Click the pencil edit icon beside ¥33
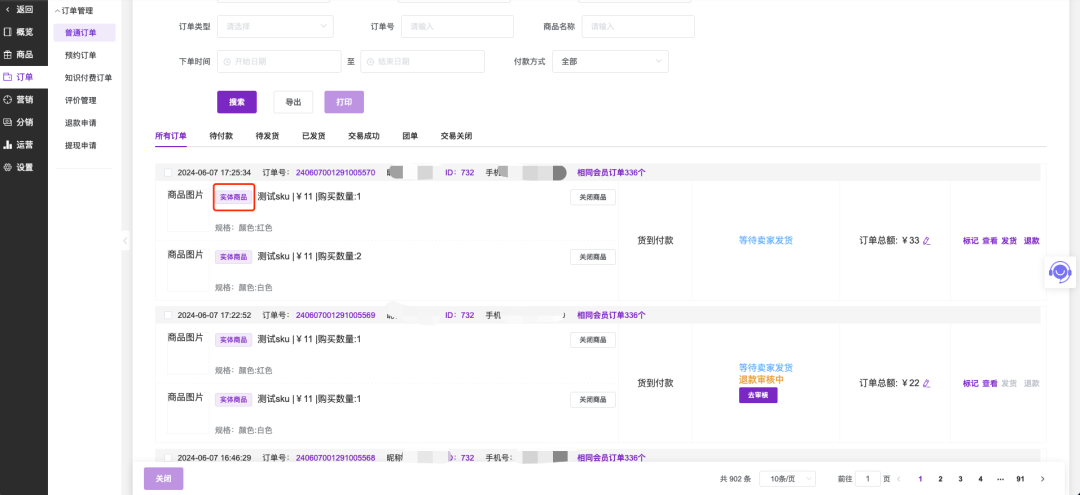Viewport: 1080px width, 495px height. click(x=926, y=240)
